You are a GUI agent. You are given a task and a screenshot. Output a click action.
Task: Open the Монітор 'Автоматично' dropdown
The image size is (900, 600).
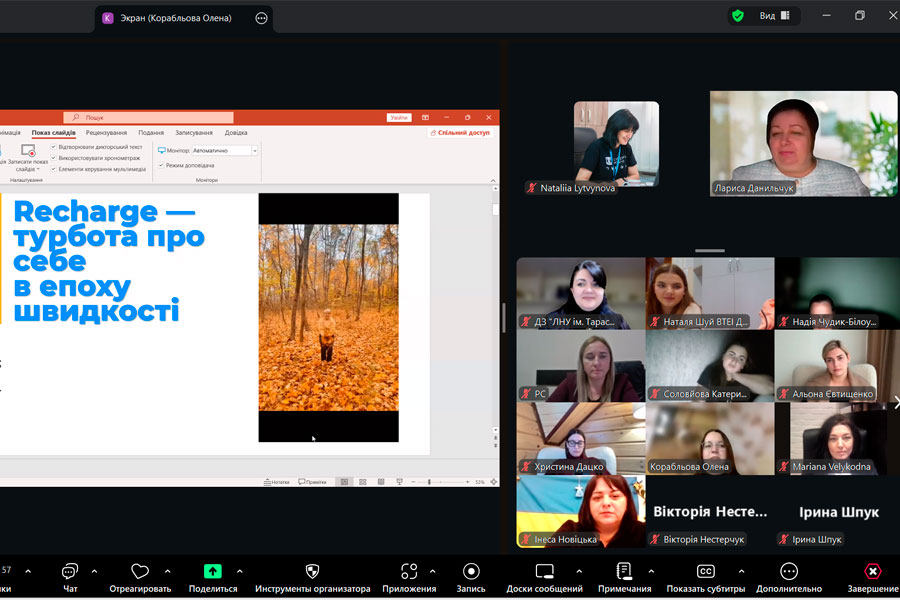255,150
